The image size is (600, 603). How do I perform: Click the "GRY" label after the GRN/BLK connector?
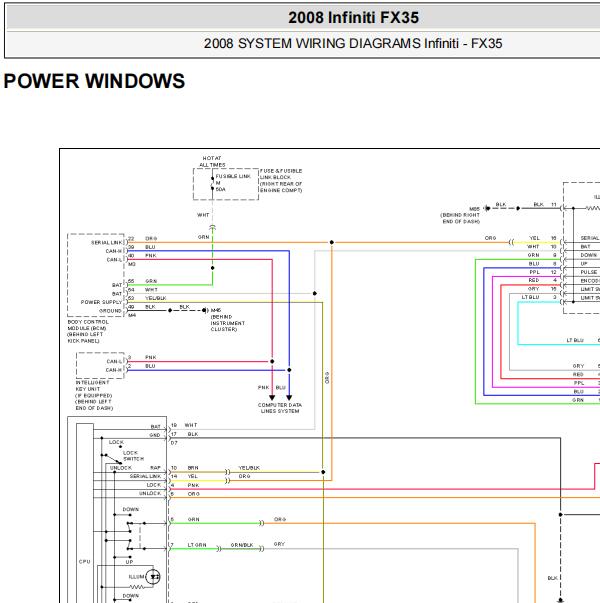(x=279, y=544)
